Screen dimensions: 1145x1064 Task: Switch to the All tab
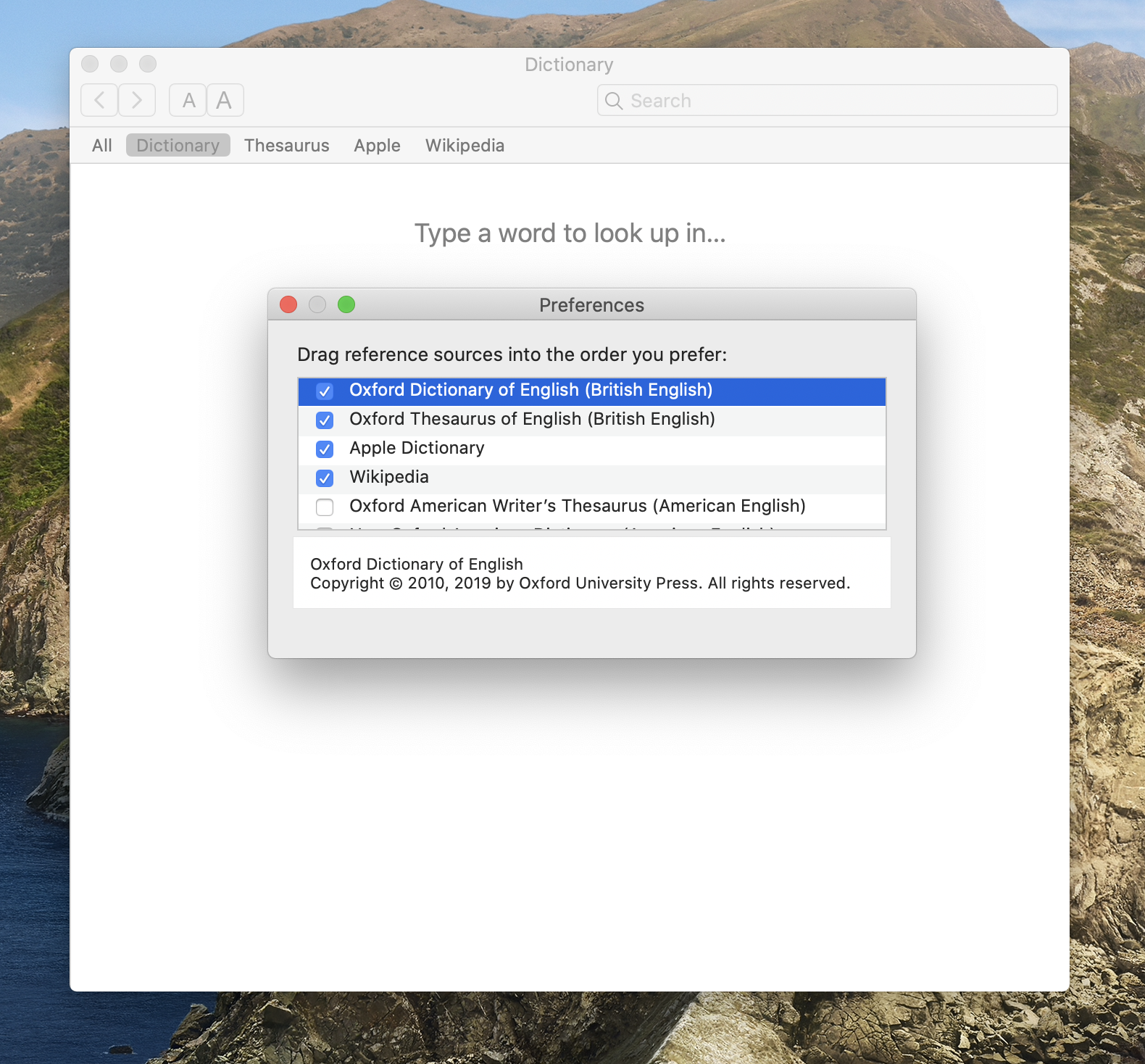click(x=102, y=146)
